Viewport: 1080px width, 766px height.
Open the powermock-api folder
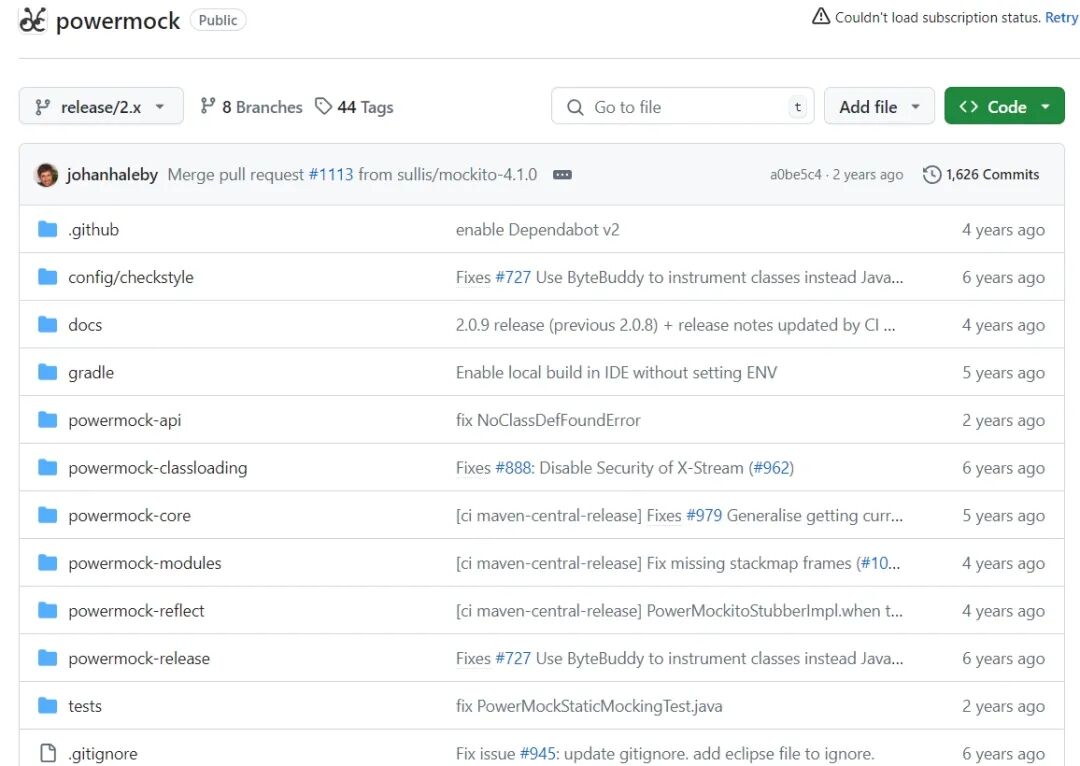tap(125, 420)
